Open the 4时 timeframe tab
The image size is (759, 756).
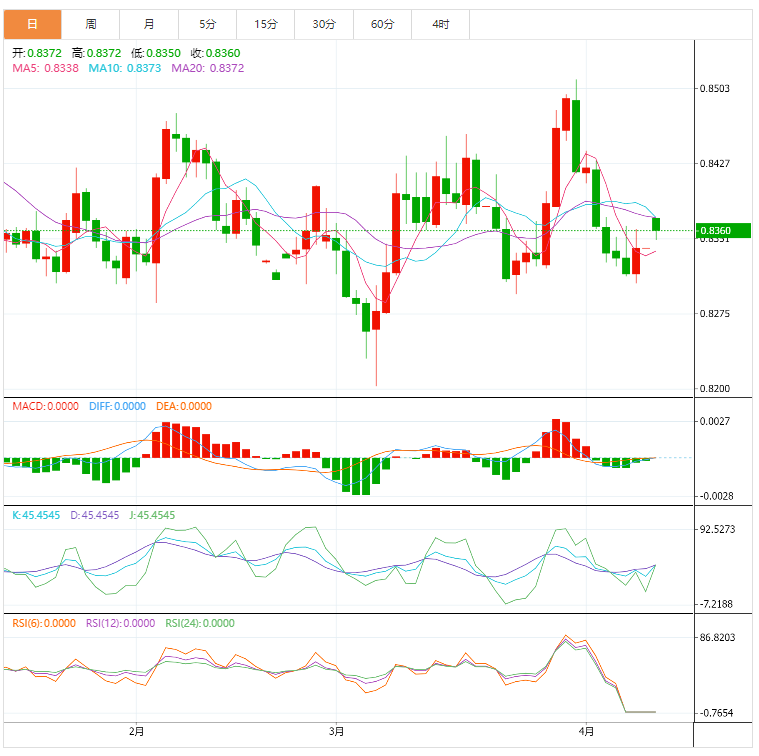[440, 24]
